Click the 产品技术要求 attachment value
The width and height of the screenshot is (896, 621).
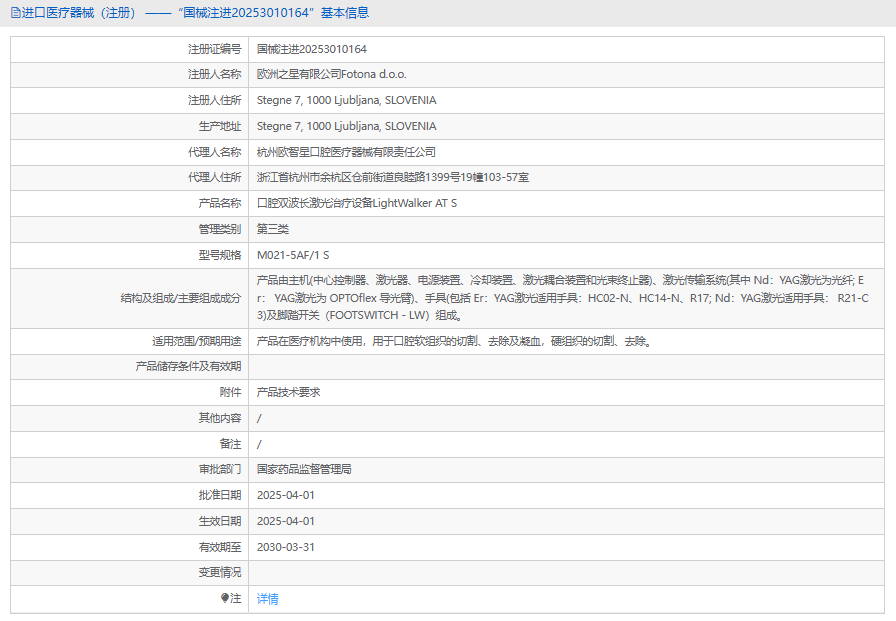coord(288,392)
